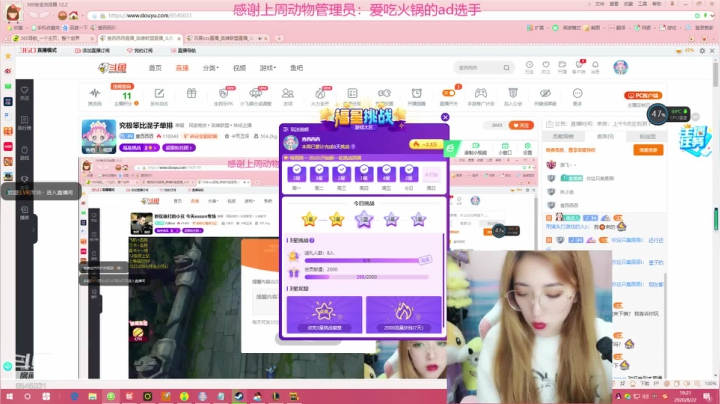Select the Tuesday 周二 checked star tile
Screen dimensions: 720x404
[x=319, y=174]
